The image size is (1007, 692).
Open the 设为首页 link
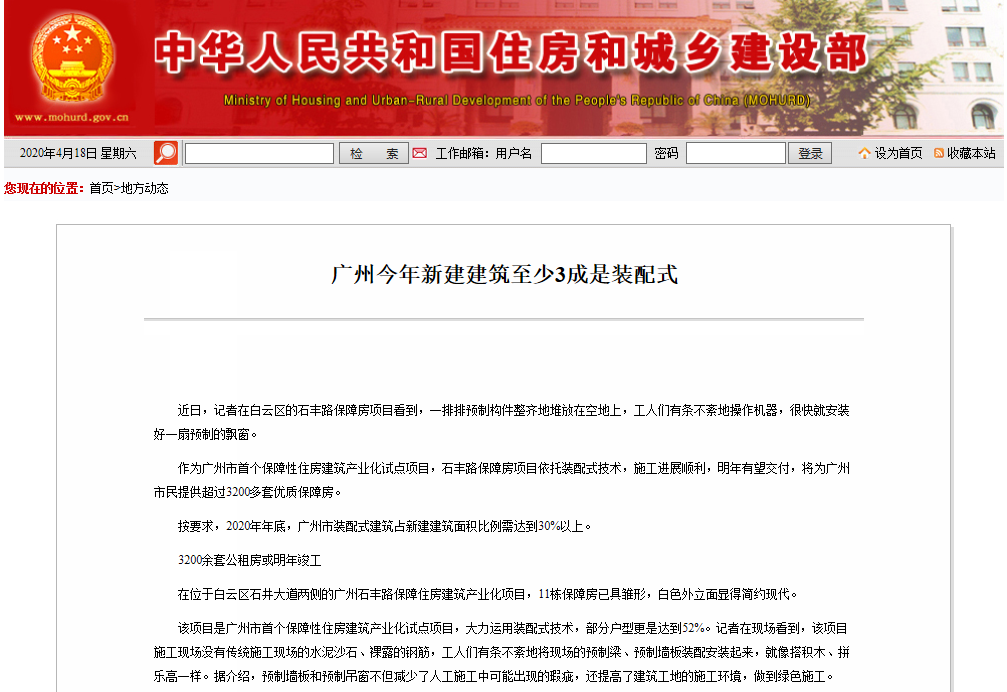point(898,153)
